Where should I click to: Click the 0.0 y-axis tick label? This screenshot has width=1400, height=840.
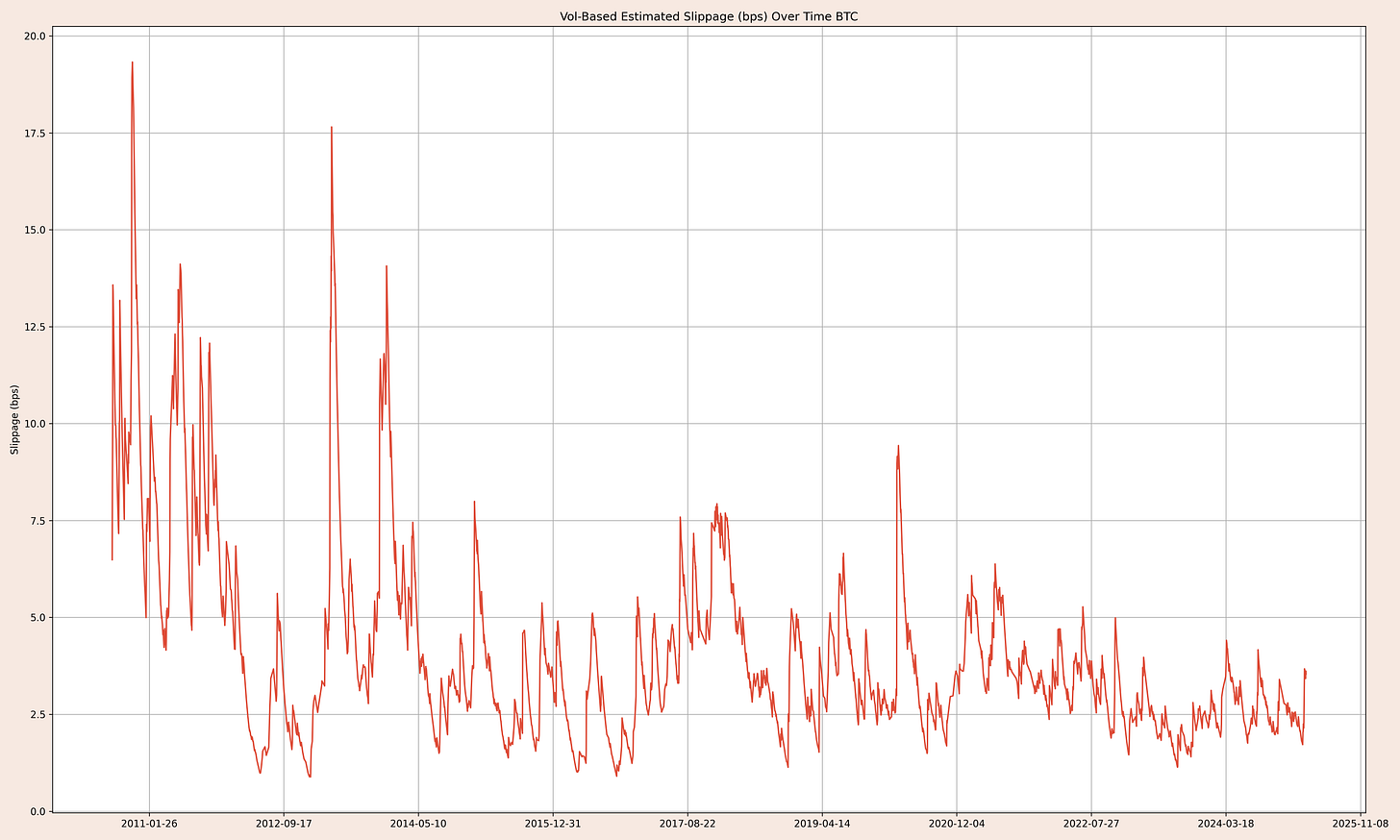pos(39,811)
